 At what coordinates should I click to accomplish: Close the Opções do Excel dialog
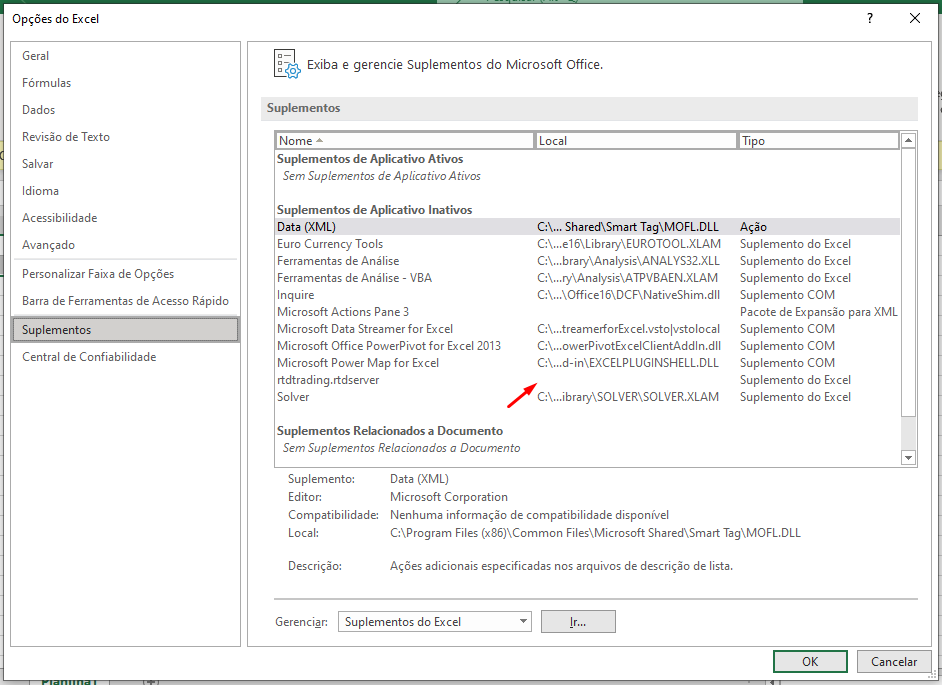(x=914, y=19)
